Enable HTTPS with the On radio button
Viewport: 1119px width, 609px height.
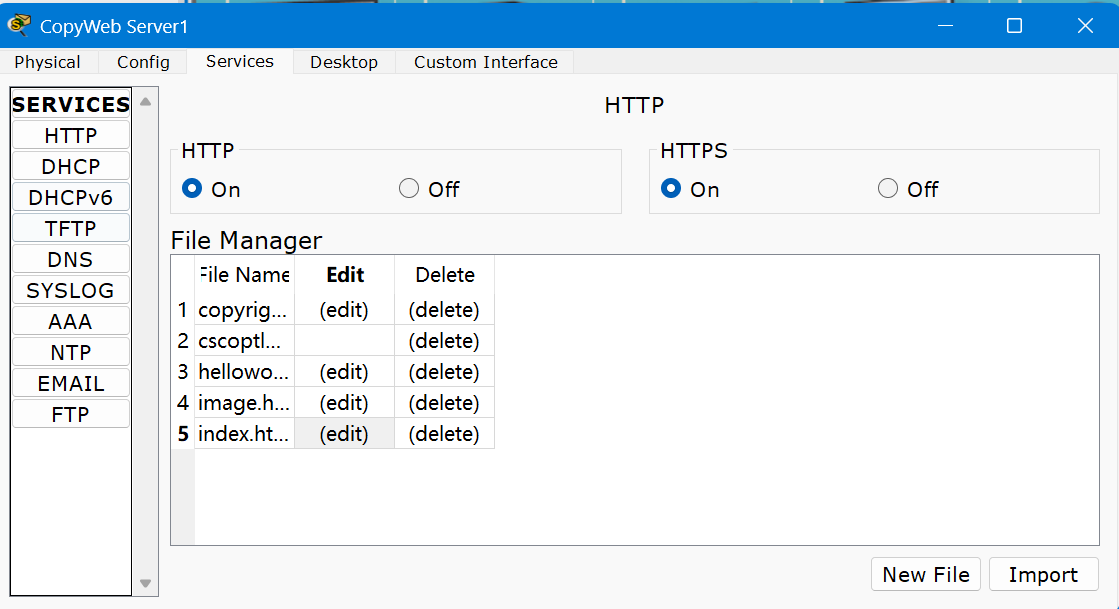671,189
